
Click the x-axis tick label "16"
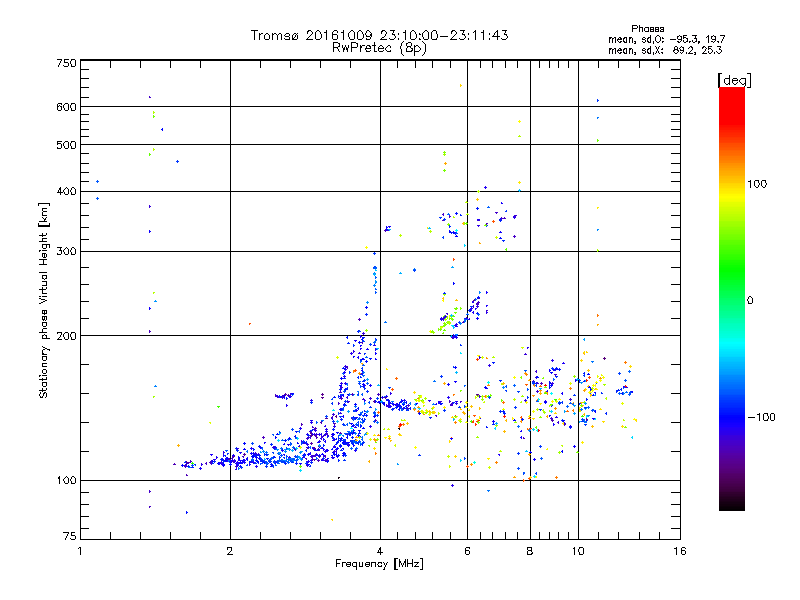coord(680,551)
